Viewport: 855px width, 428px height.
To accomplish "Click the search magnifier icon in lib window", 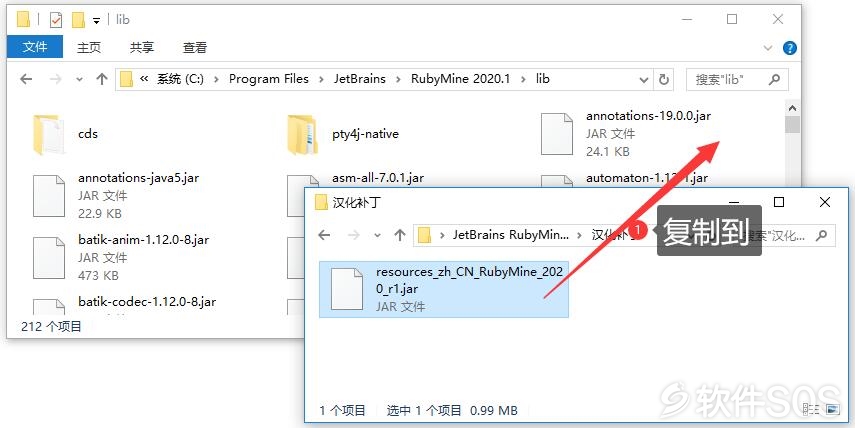I will click(x=774, y=80).
